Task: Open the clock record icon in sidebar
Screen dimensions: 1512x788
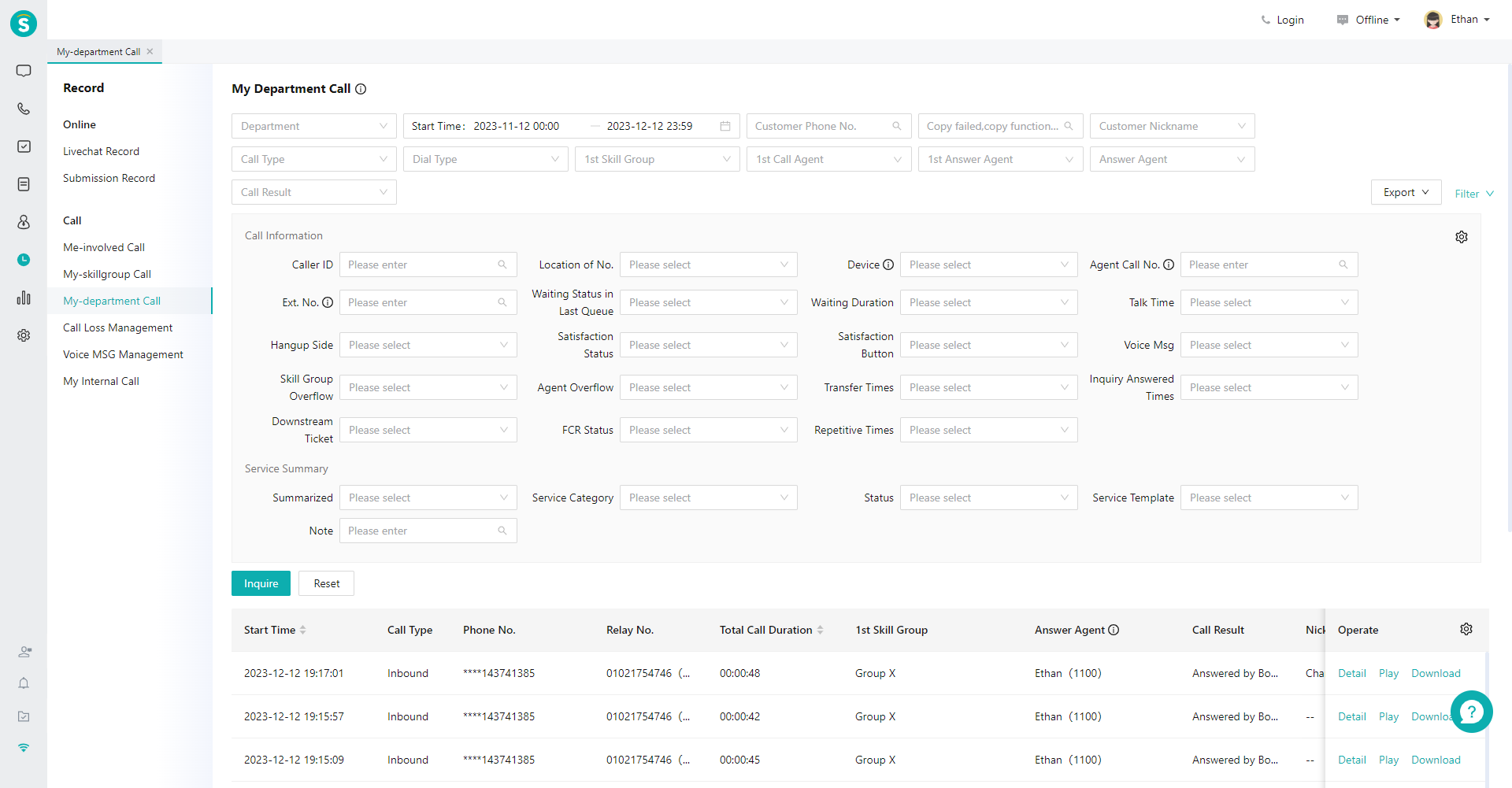Action: (24, 260)
